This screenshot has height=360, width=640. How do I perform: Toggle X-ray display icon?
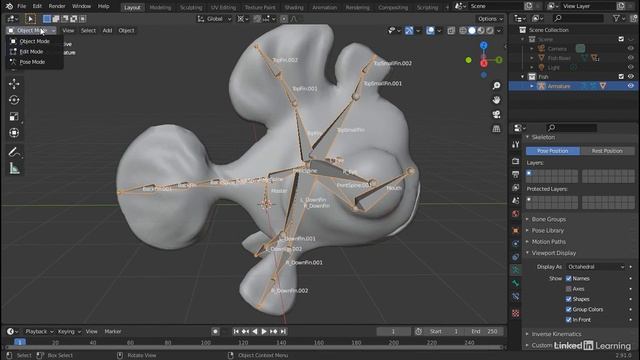(451, 31)
